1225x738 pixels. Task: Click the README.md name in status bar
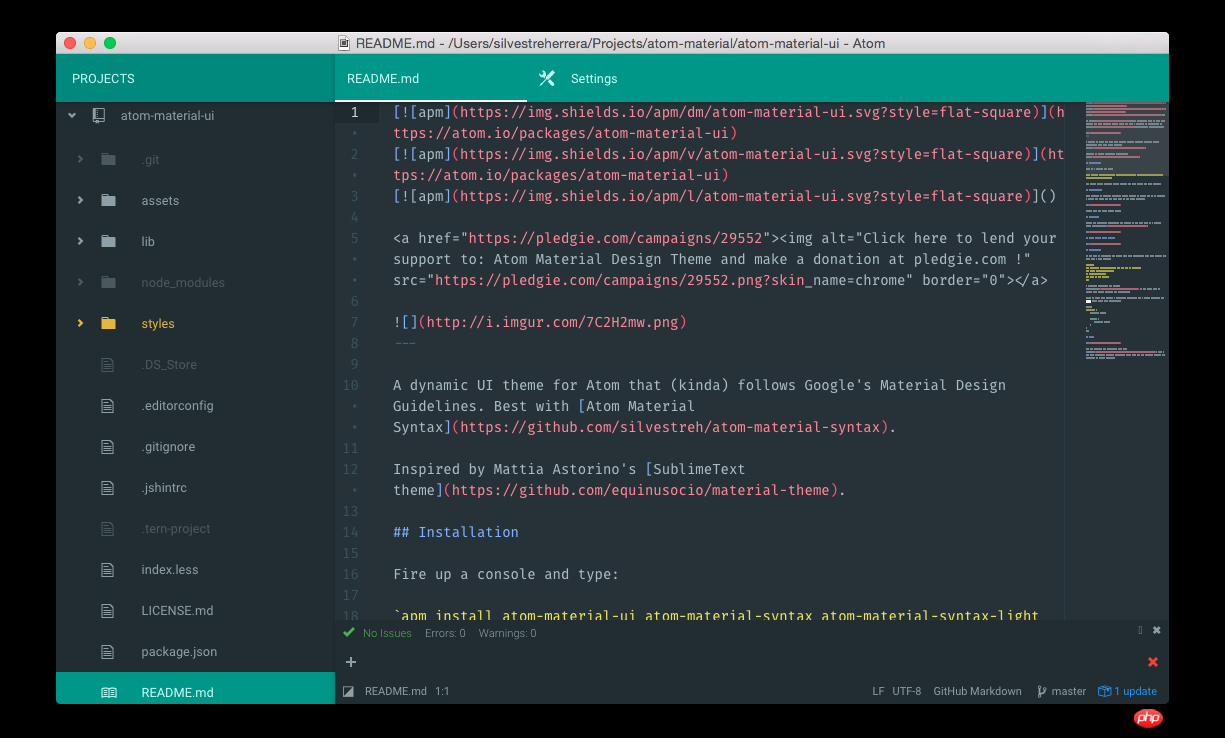(x=396, y=691)
